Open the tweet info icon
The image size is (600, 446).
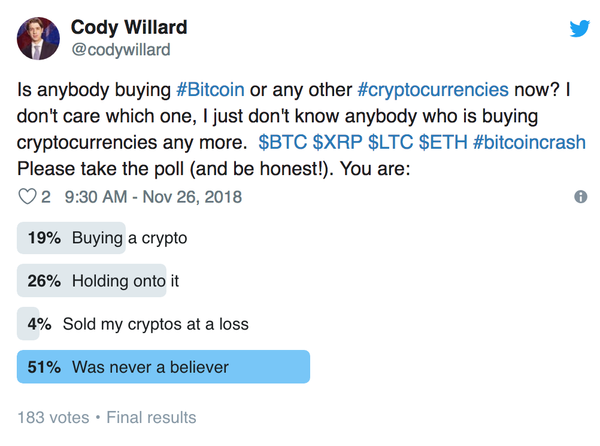click(x=580, y=197)
